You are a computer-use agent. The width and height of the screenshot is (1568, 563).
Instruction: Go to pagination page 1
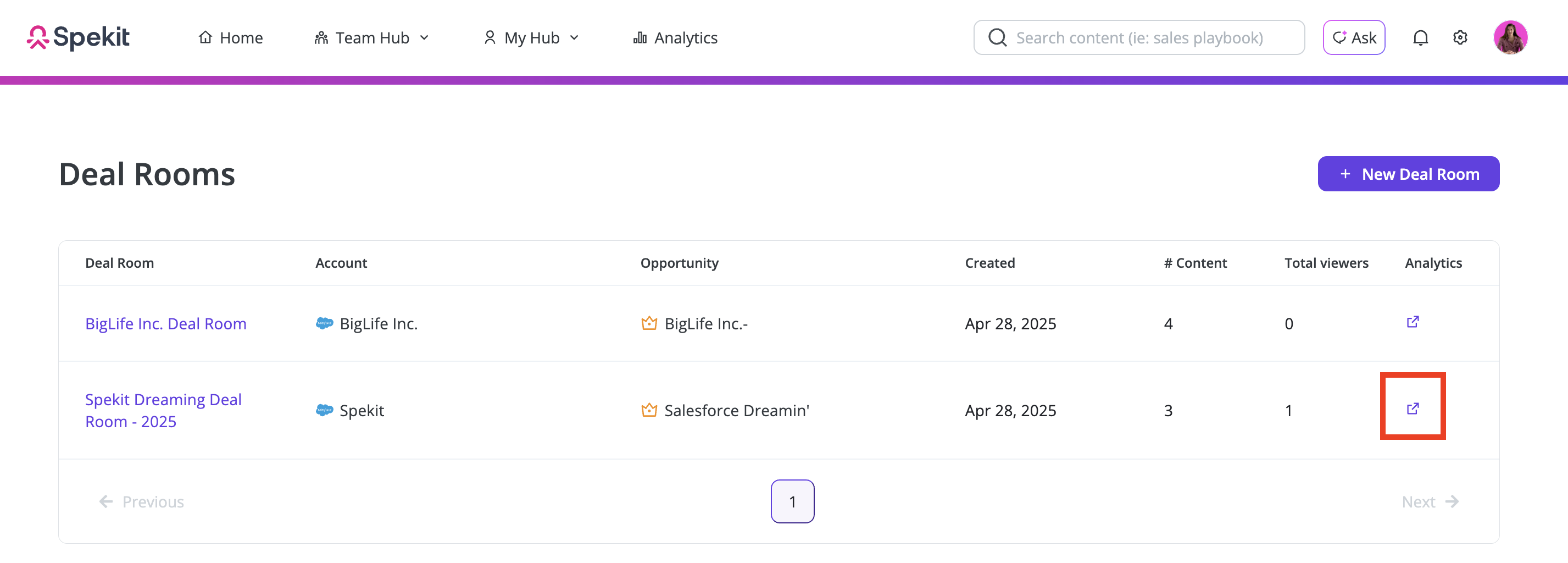[x=793, y=501]
